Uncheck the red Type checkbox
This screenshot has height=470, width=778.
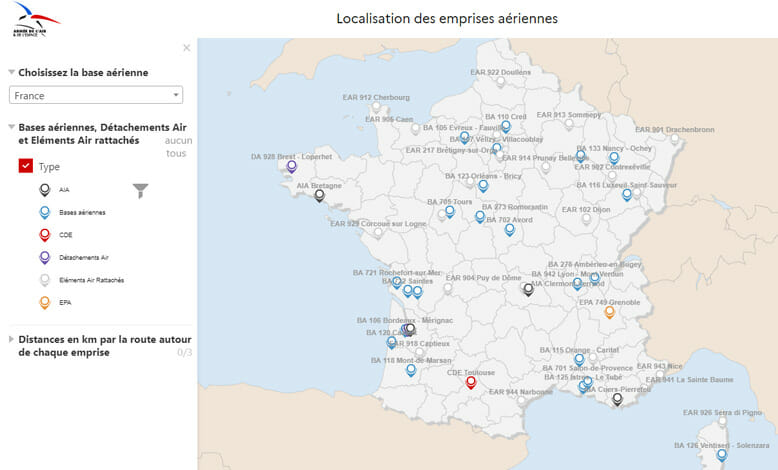(26, 166)
